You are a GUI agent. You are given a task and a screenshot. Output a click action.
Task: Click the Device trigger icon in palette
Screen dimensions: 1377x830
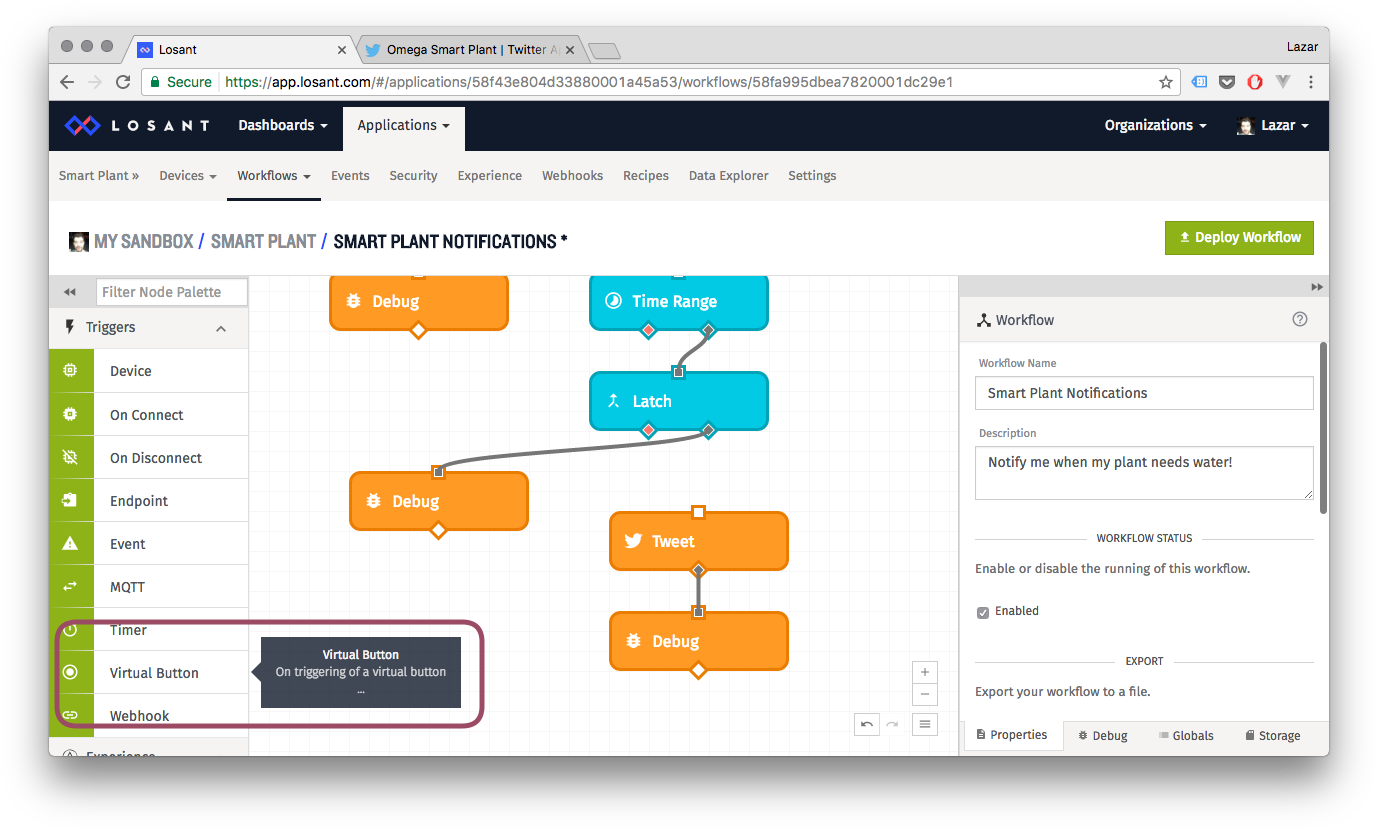70,371
